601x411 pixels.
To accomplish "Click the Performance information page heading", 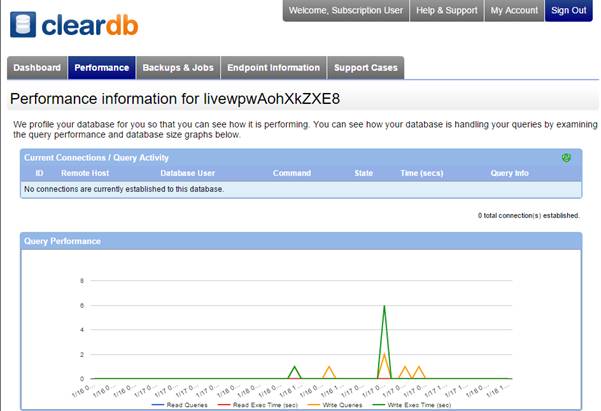I will pos(175,99).
